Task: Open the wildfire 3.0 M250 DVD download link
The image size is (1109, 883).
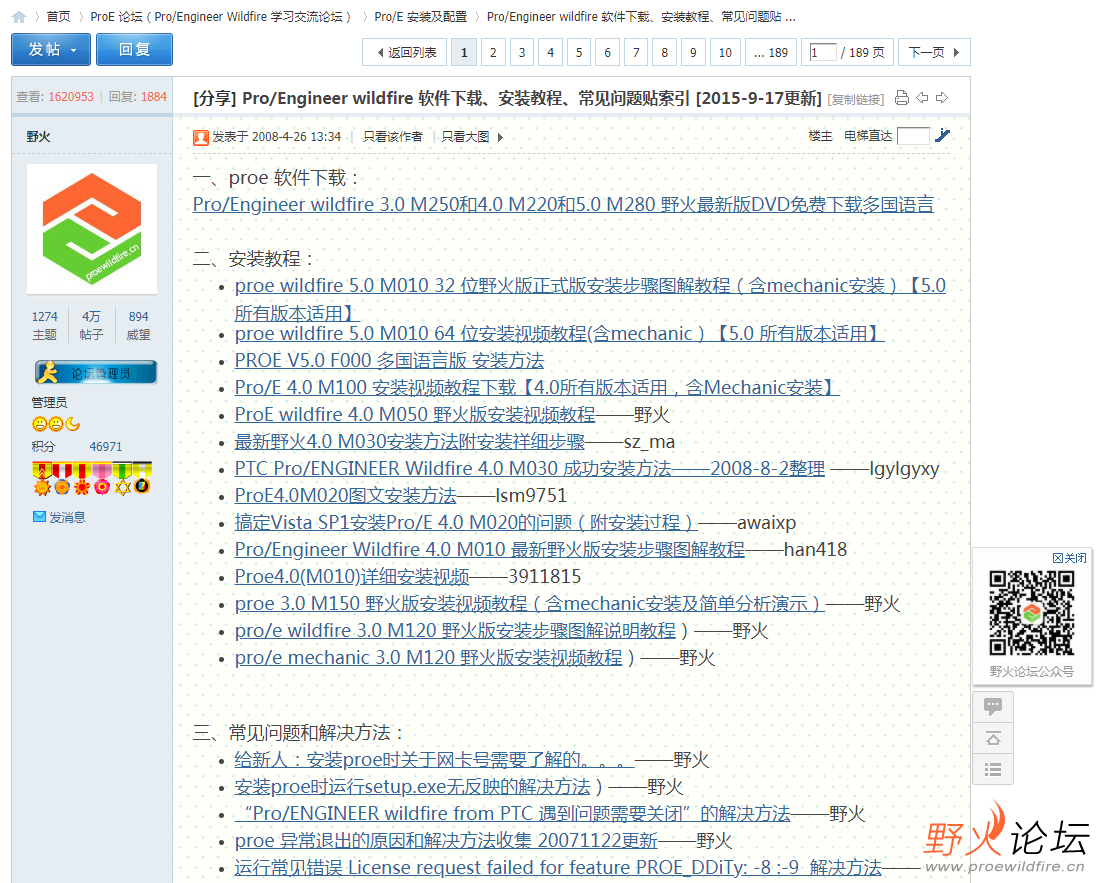Action: [563, 204]
